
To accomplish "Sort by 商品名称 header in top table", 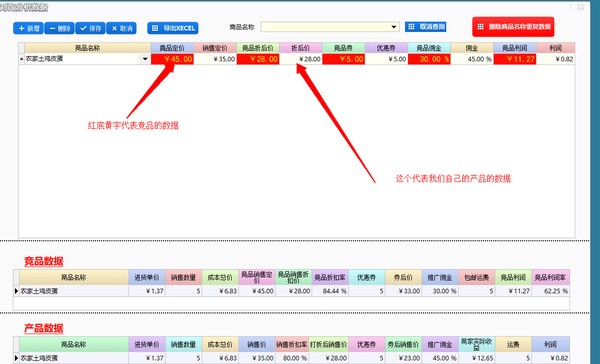I will pyautogui.click(x=88, y=48).
